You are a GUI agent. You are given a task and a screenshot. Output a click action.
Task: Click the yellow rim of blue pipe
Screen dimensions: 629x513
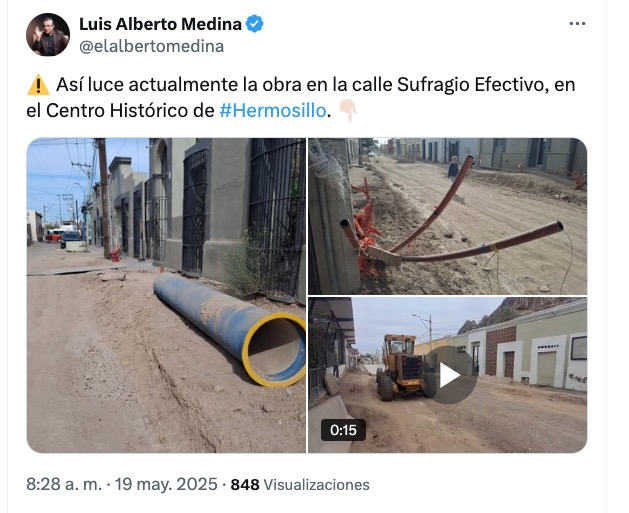click(x=275, y=350)
